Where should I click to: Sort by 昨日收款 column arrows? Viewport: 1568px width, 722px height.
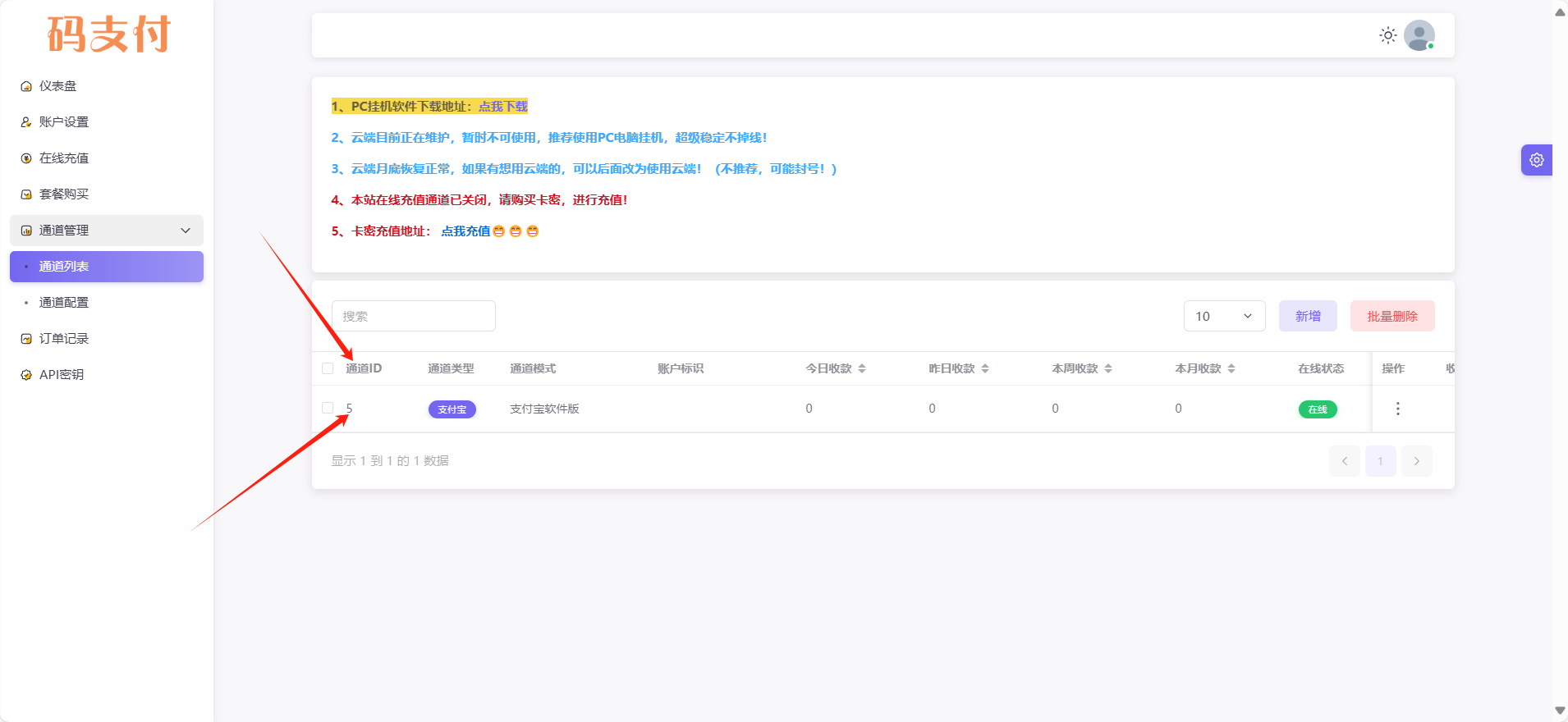(x=985, y=368)
